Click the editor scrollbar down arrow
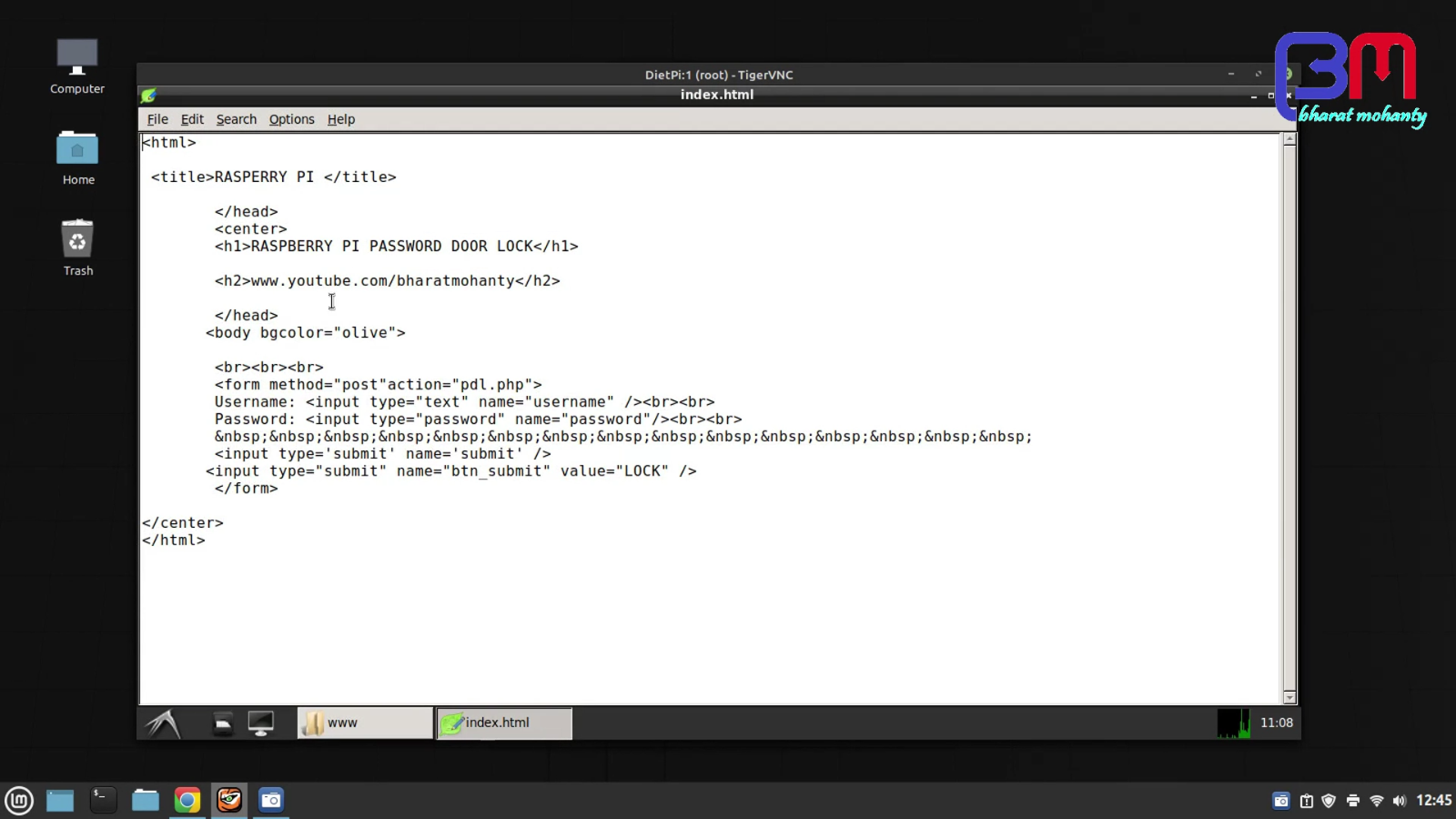1456x819 pixels. tap(1289, 698)
